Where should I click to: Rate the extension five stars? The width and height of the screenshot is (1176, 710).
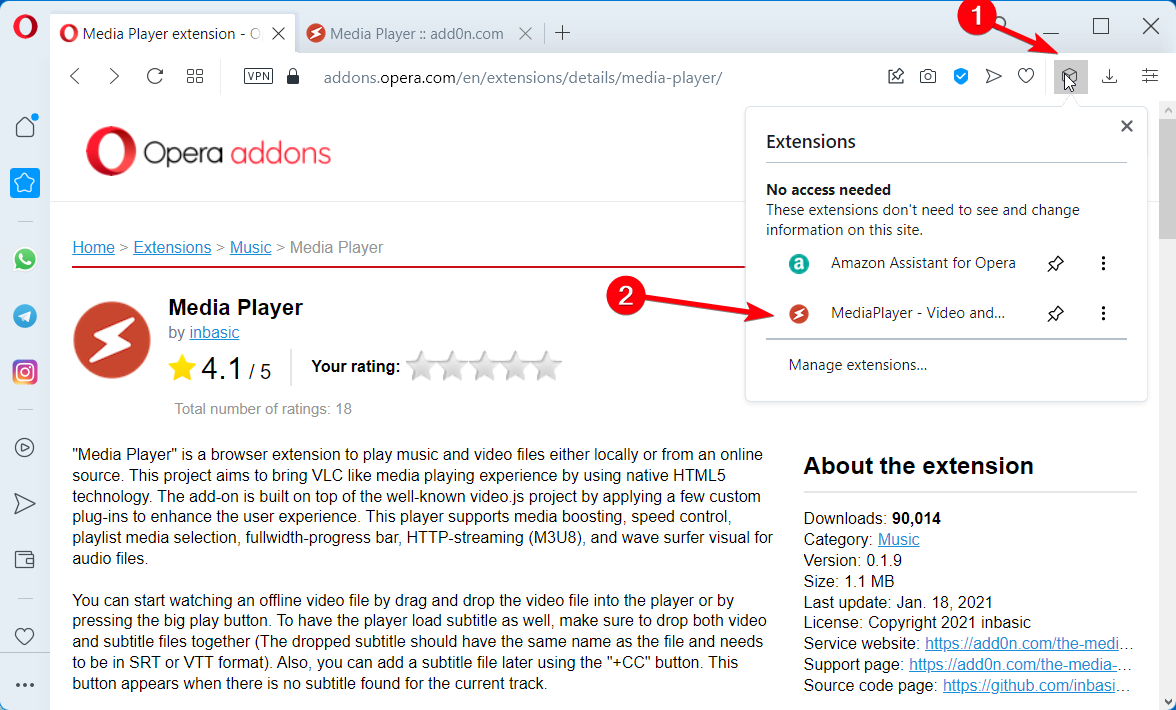(548, 367)
